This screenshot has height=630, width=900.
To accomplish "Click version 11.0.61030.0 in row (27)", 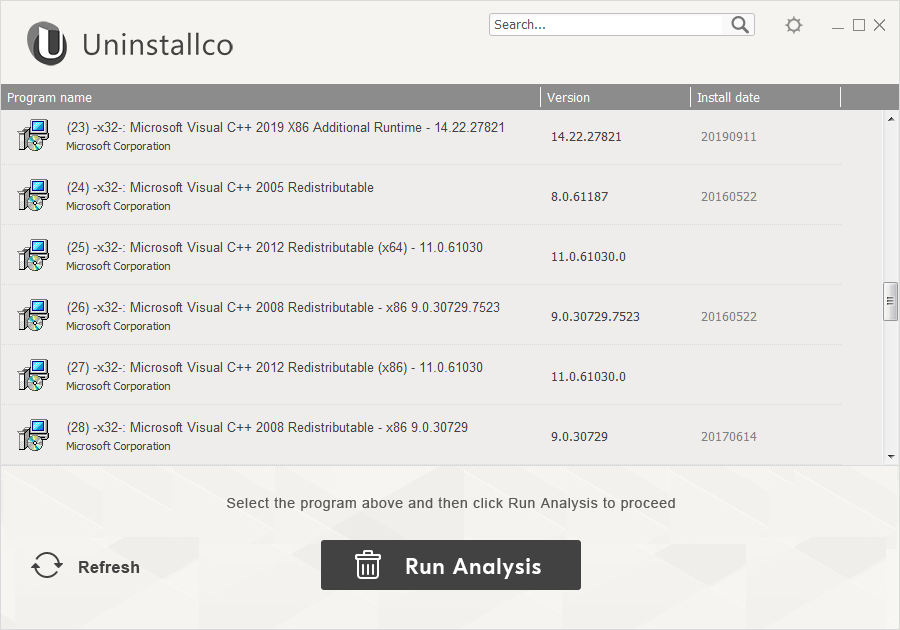I will (x=588, y=376).
